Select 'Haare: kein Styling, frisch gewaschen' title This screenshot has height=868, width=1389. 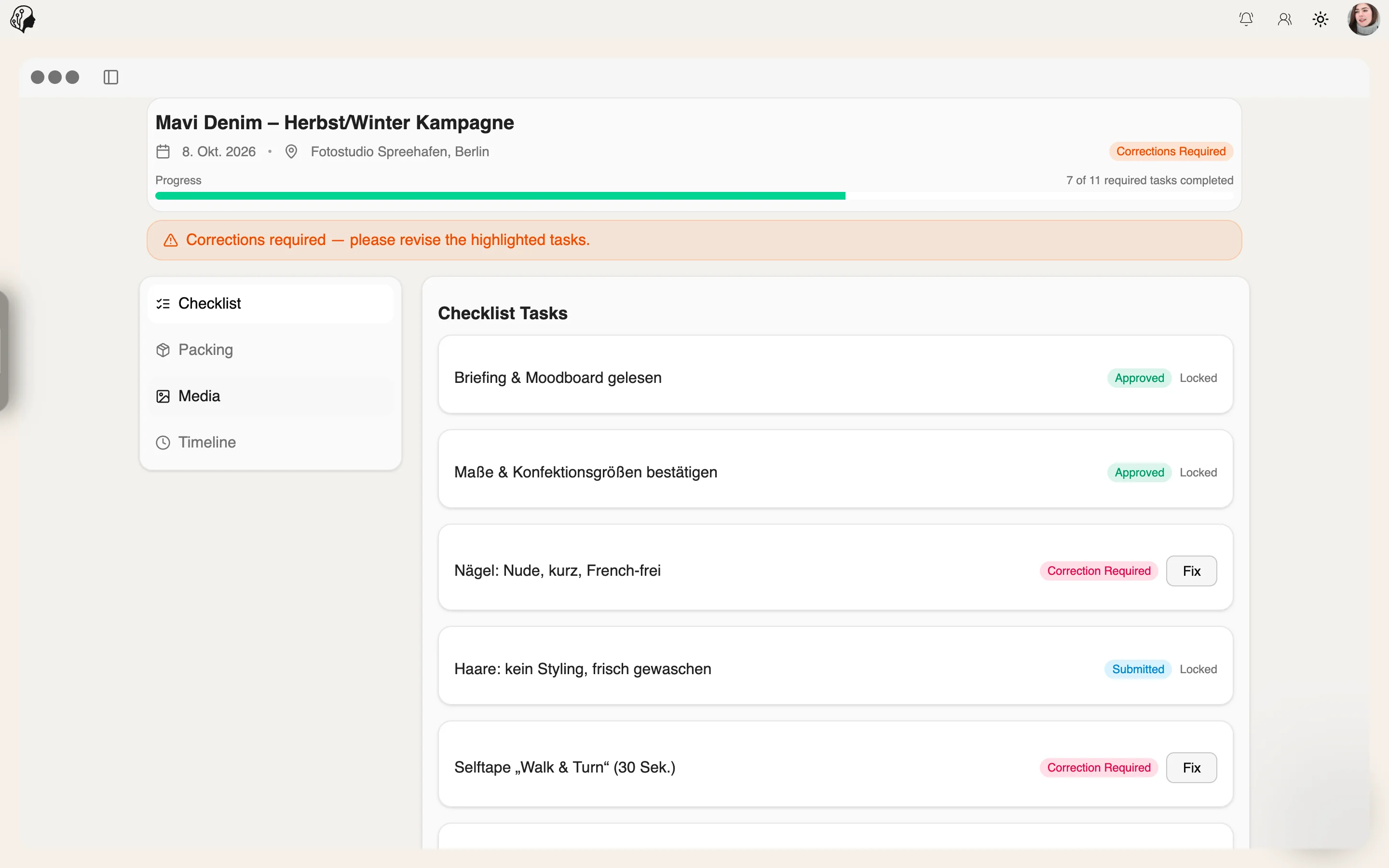tap(583, 669)
